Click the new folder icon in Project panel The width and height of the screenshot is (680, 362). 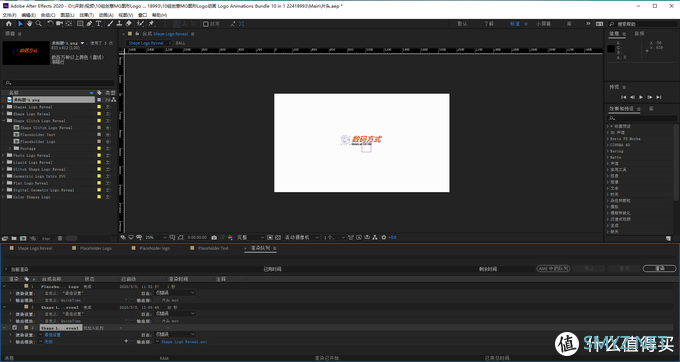(x=14, y=238)
